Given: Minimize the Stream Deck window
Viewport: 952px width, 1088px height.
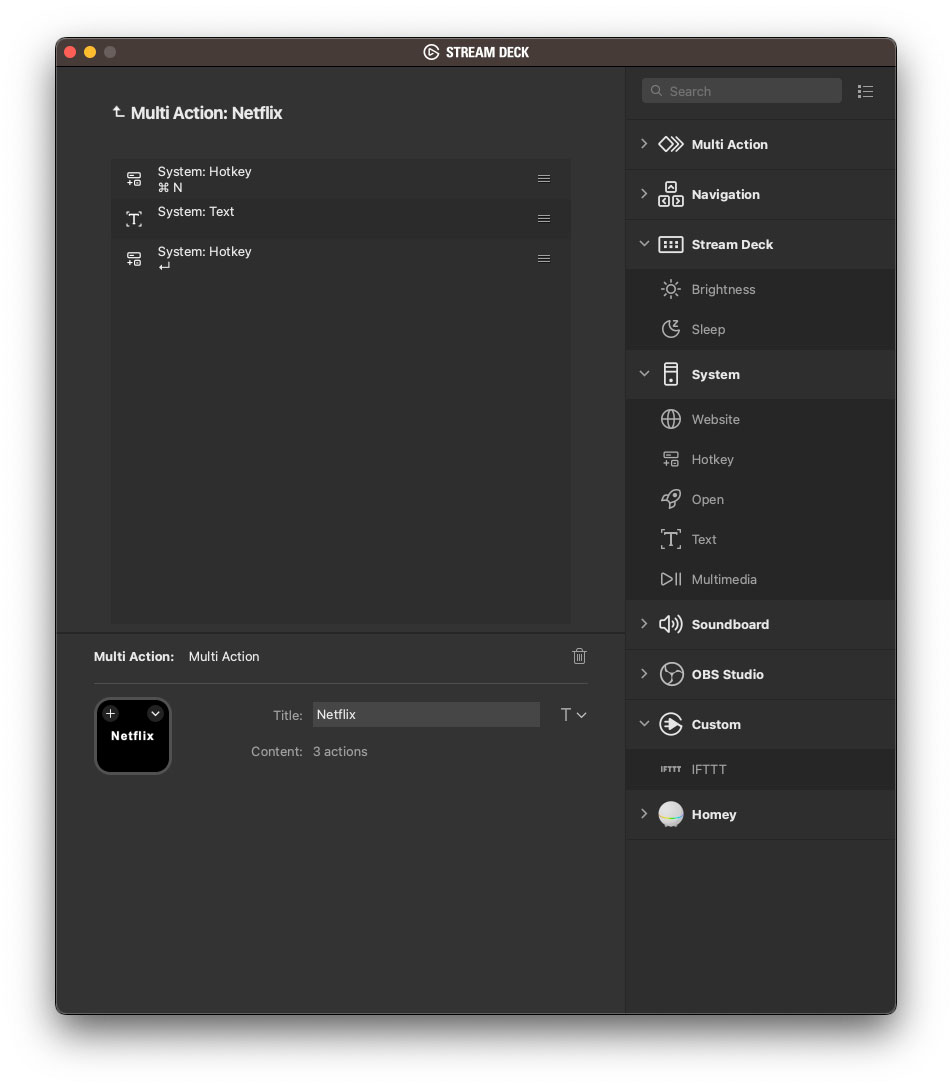Looking at the screenshot, I should (90, 52).
